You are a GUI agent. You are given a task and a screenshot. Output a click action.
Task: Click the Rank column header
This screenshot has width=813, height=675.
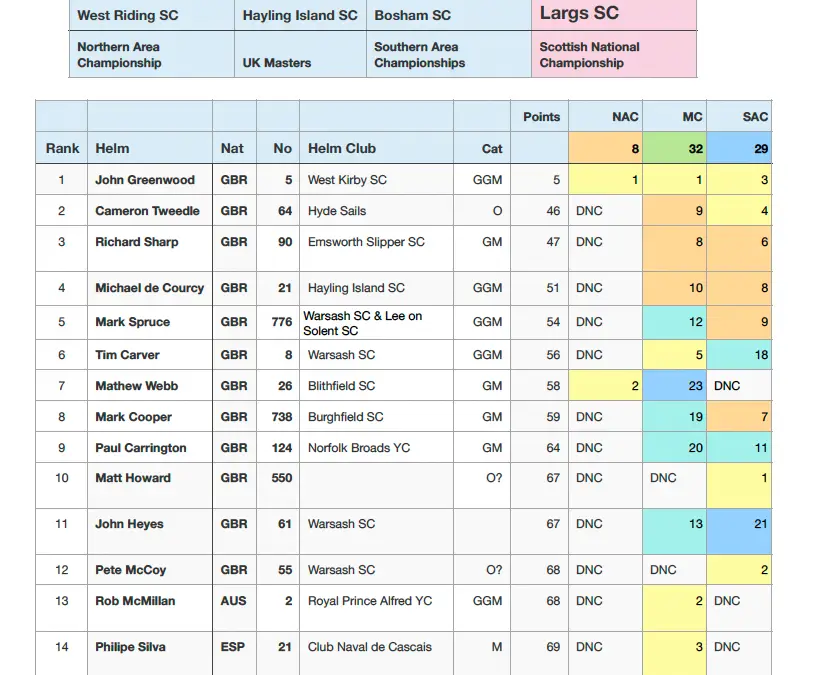(x=62, y=148)
